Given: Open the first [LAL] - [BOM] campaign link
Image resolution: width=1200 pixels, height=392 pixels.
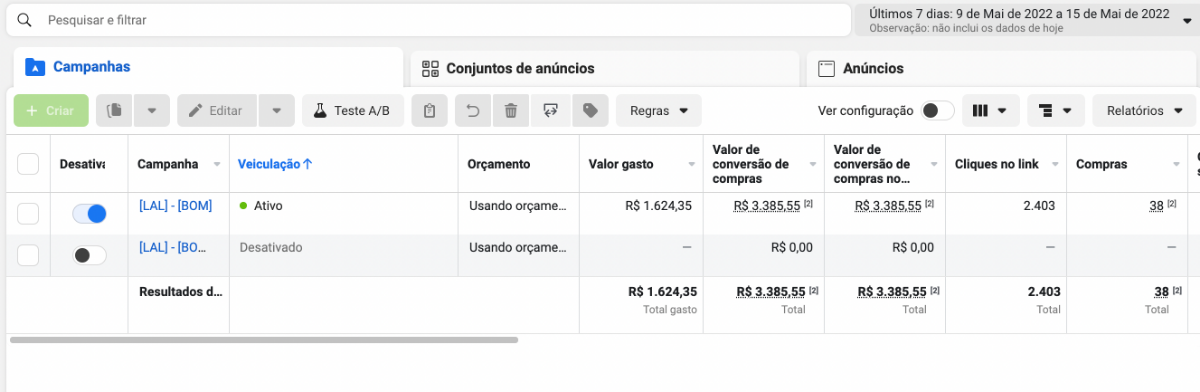Looking at the screenshot, I should [175, 205].
